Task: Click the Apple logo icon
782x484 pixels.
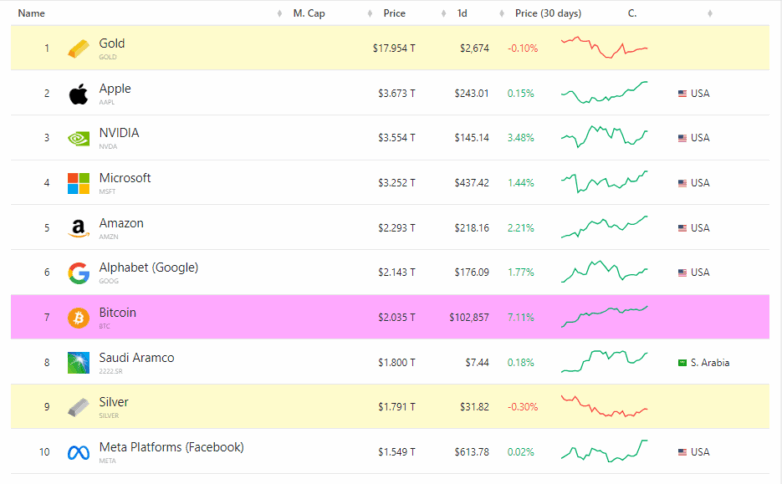Action: pyautogui.click(x=78, y=94)
